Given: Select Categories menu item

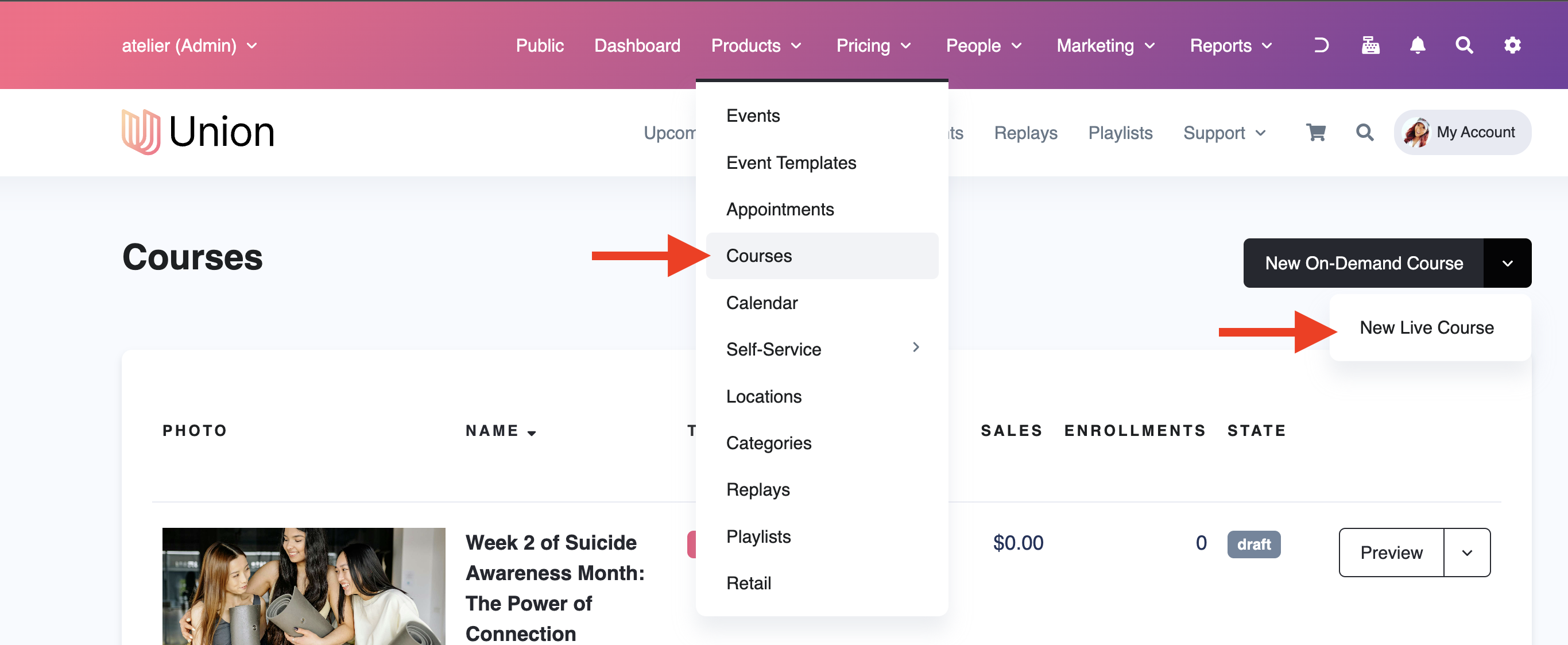Looking at the screenshot, I should point(822,443).
